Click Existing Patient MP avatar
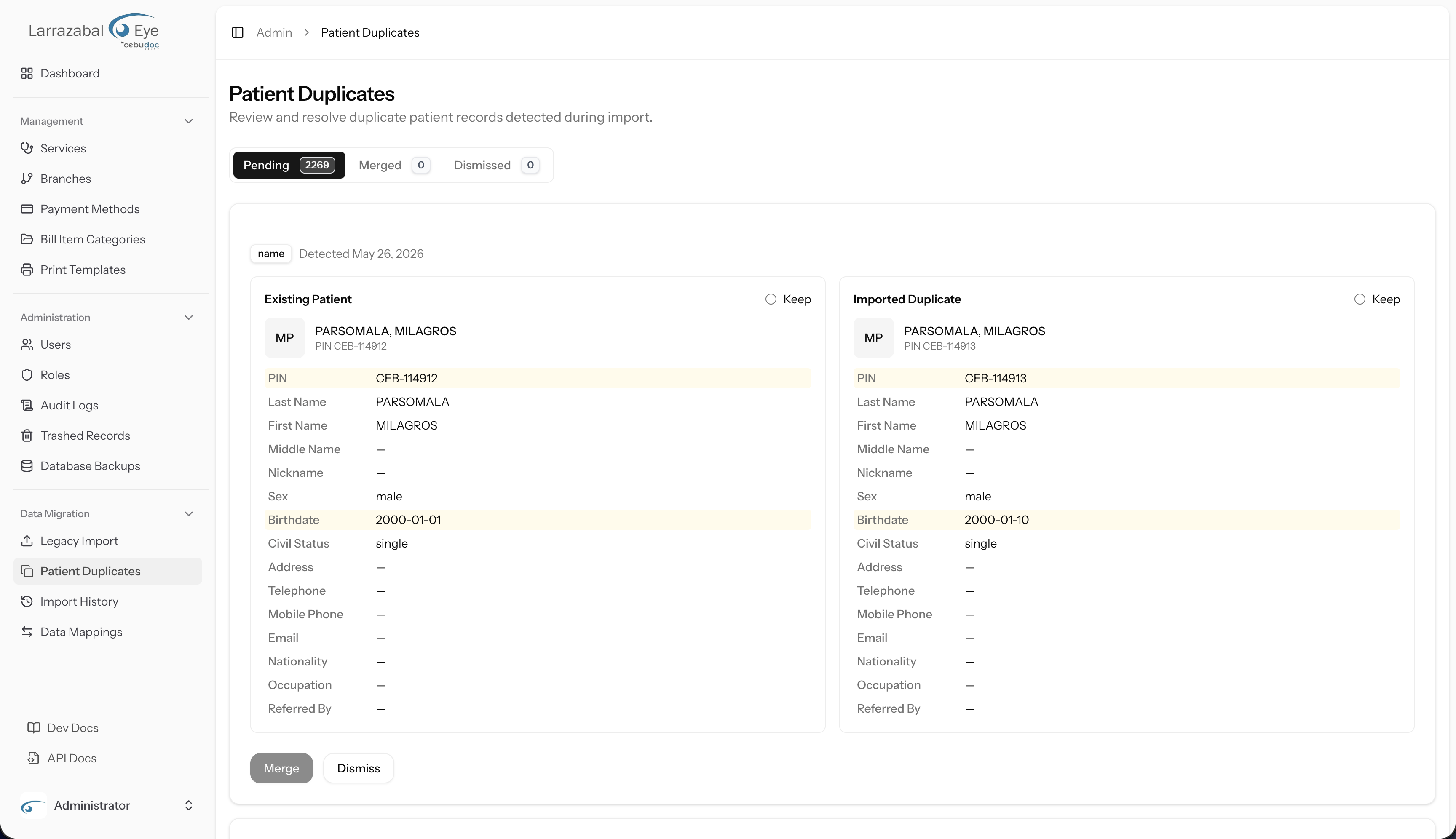This screenshot has width=1456, height=839. click(x=285, y=338)
